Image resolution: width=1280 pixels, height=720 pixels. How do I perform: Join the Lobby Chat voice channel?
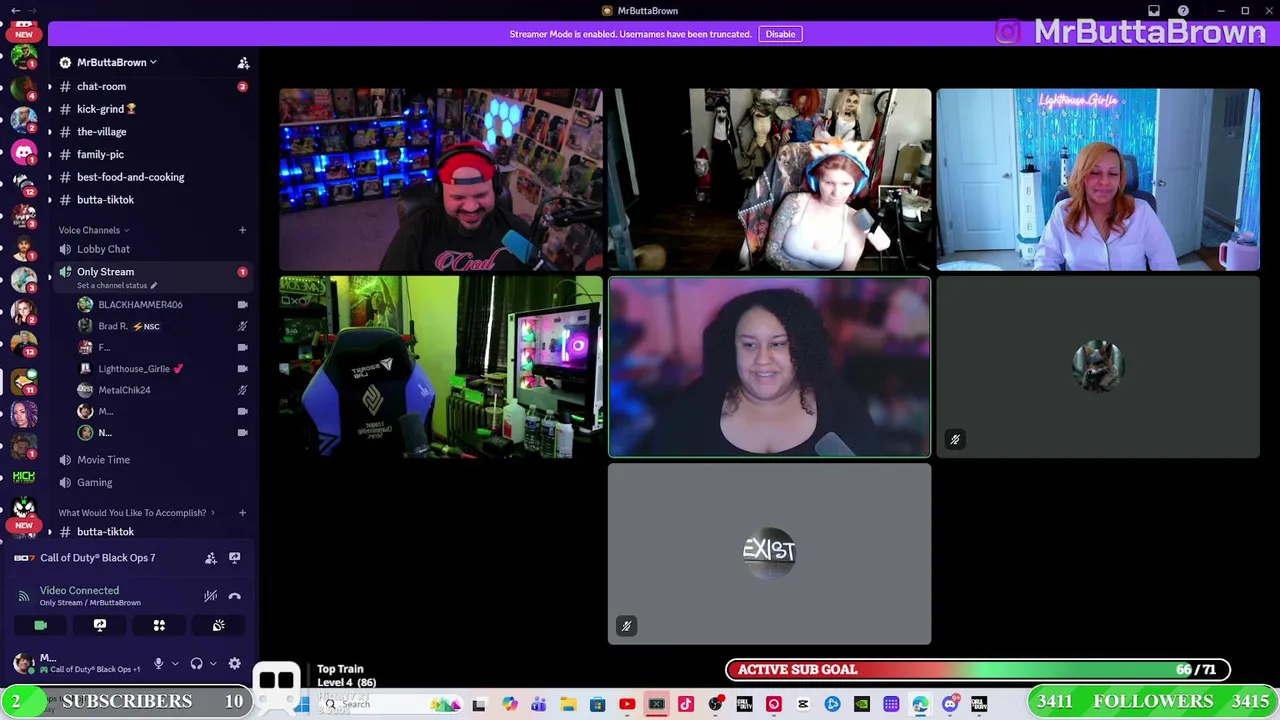[152, 249]
